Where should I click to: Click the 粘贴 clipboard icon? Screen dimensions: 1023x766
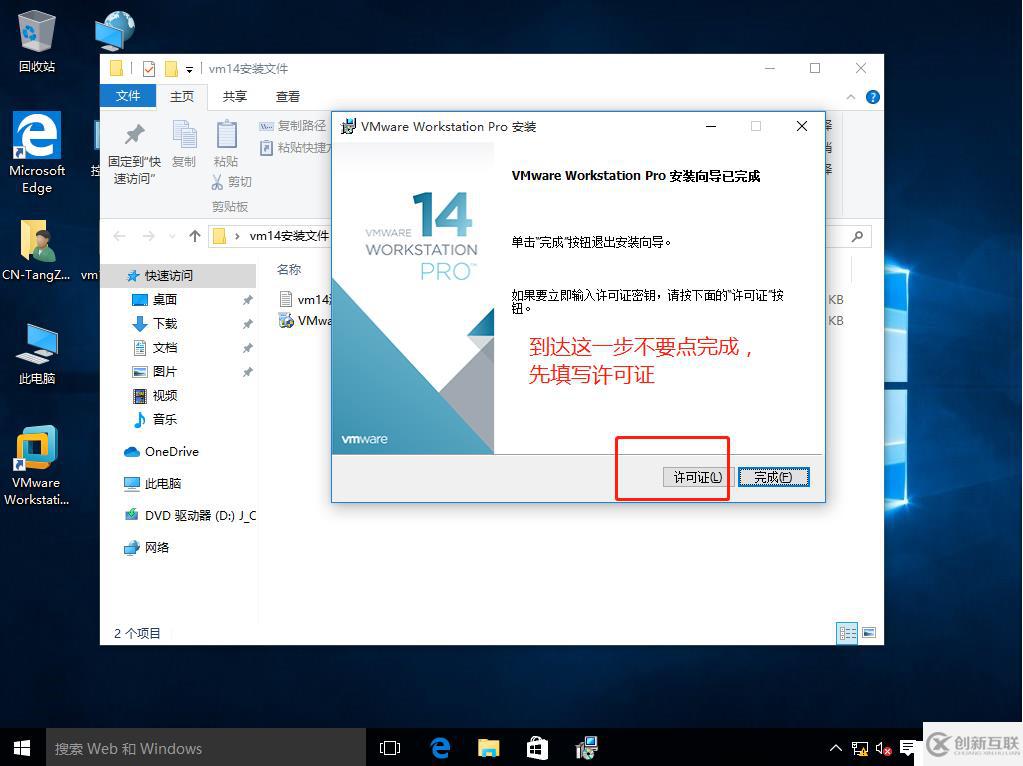coord(226,135)
